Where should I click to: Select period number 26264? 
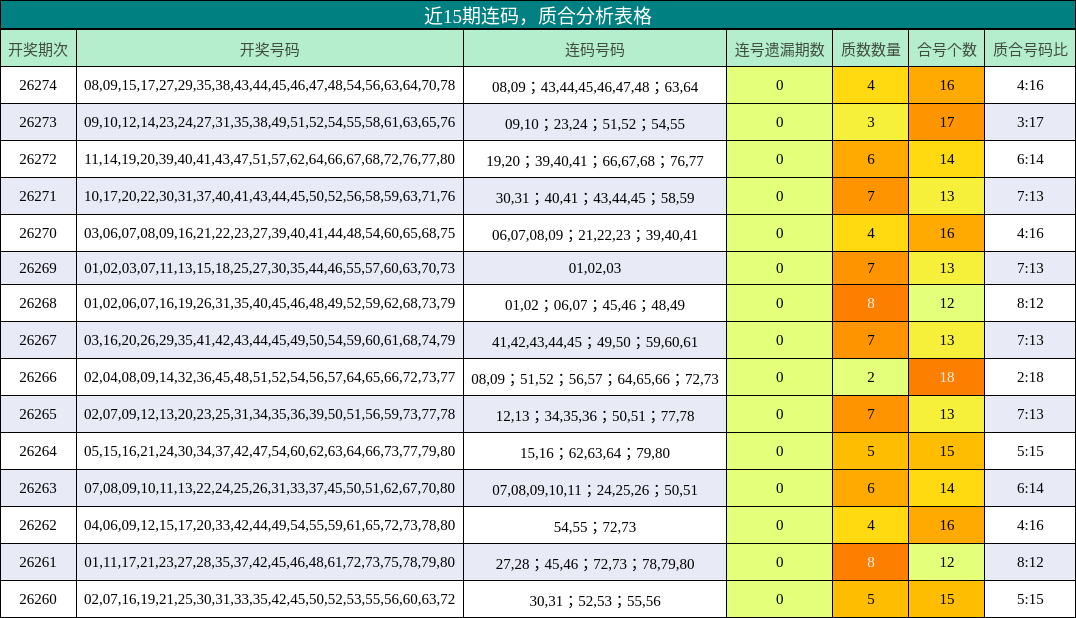(38, 451)
